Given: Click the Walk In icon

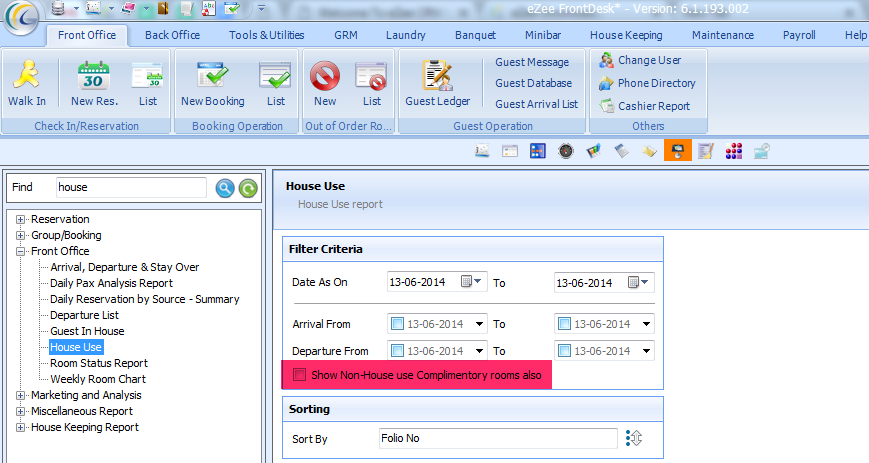Looking at the screenshot, I should click(26, 74).
